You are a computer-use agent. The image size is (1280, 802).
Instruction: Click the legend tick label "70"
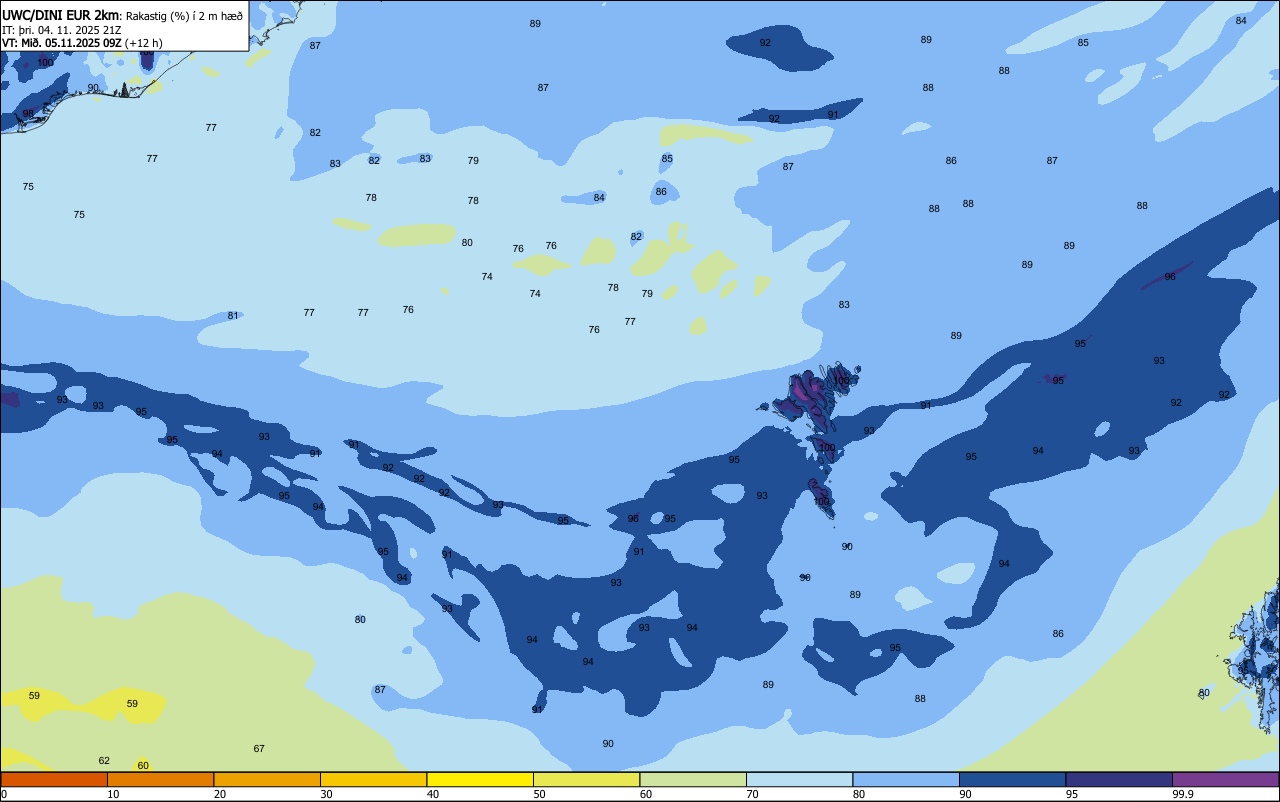[x=752, y=794]
